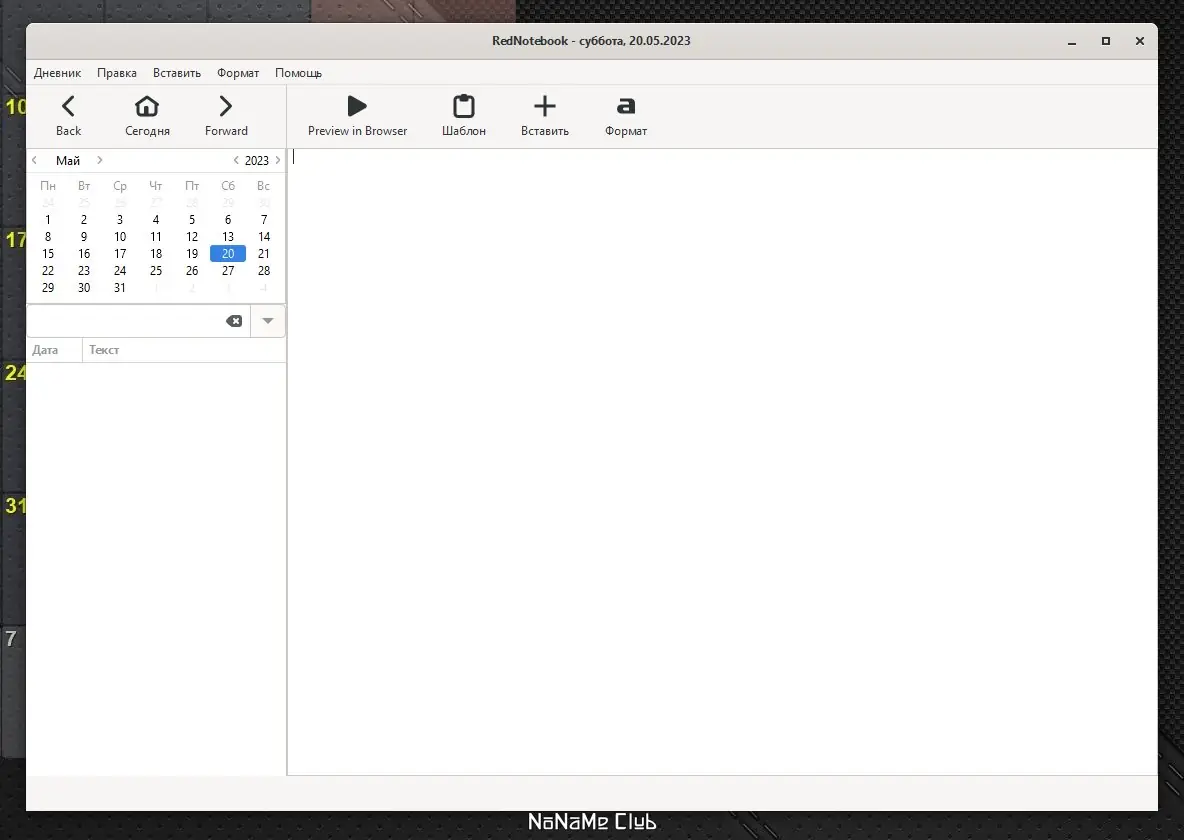Image resolution: width=1184 pixels, height=840 pixels.
Task: Open the Дневник menu
Action: [57, 73]
